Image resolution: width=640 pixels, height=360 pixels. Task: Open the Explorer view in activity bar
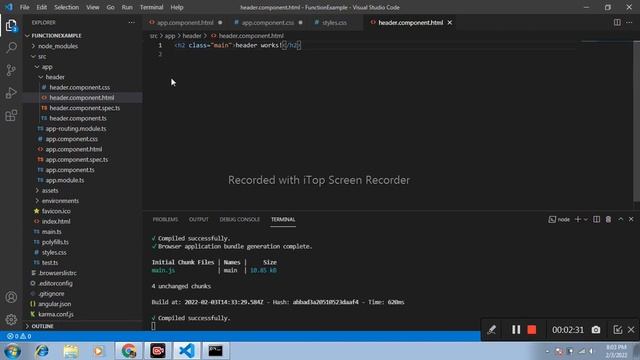point(11,26)
